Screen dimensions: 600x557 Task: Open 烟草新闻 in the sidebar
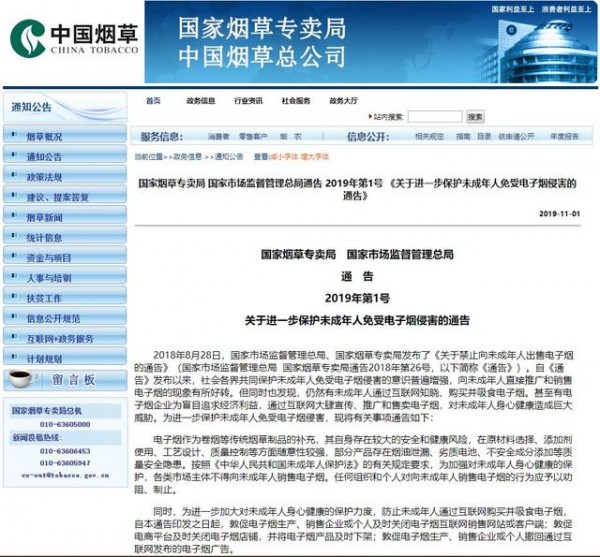65,215
